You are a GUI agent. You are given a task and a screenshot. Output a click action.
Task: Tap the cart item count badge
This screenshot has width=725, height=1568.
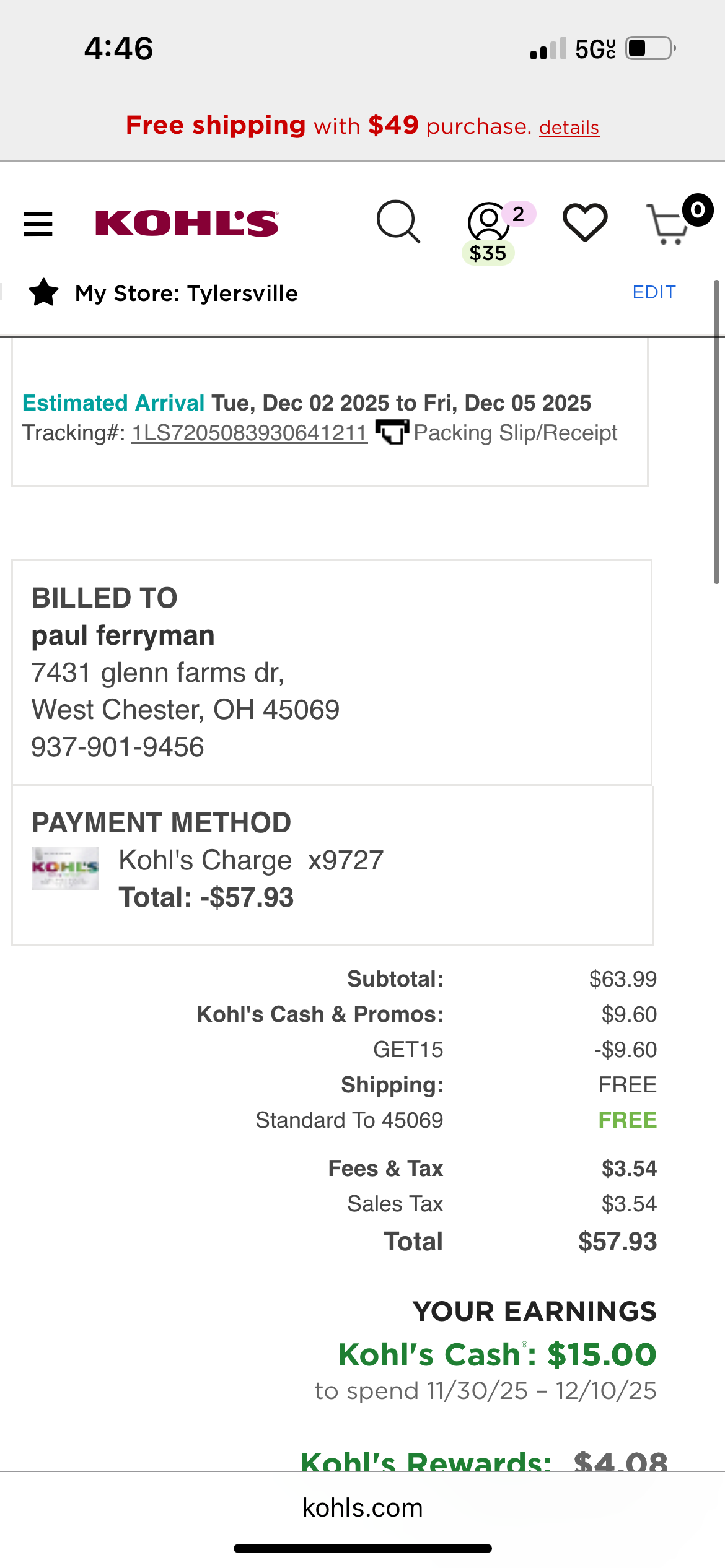pos(698,210)
